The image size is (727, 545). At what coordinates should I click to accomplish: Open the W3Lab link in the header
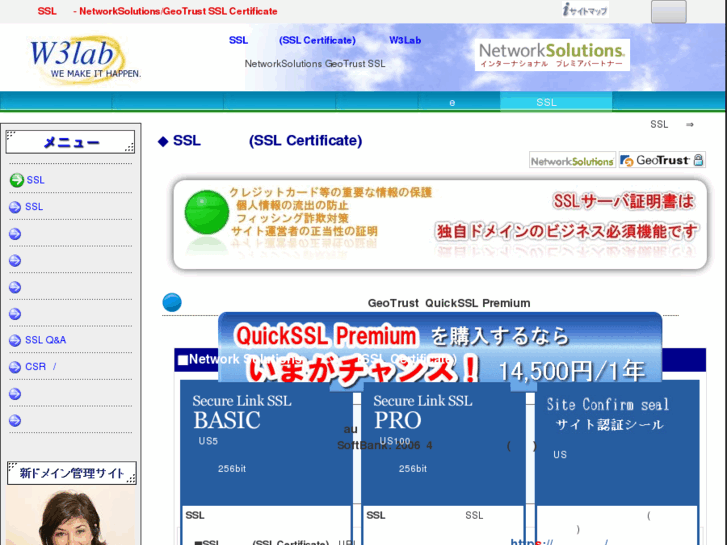tap(405, 40)
